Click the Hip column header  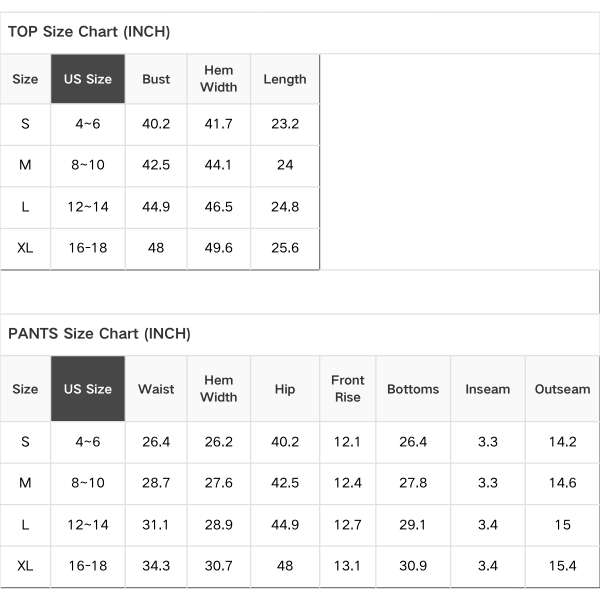click(285, 389)
